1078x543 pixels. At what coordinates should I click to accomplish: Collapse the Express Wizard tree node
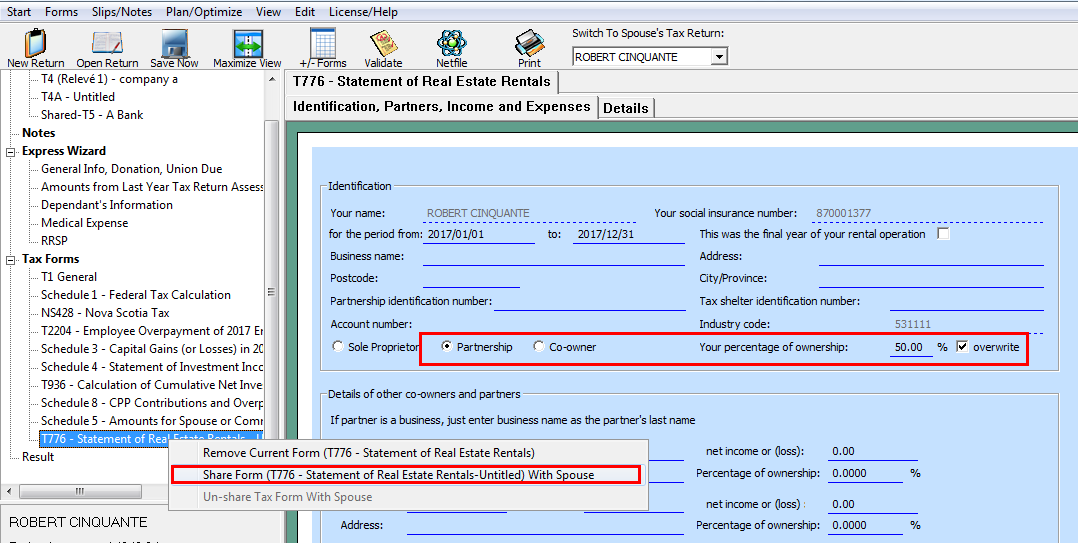(11, 152)
